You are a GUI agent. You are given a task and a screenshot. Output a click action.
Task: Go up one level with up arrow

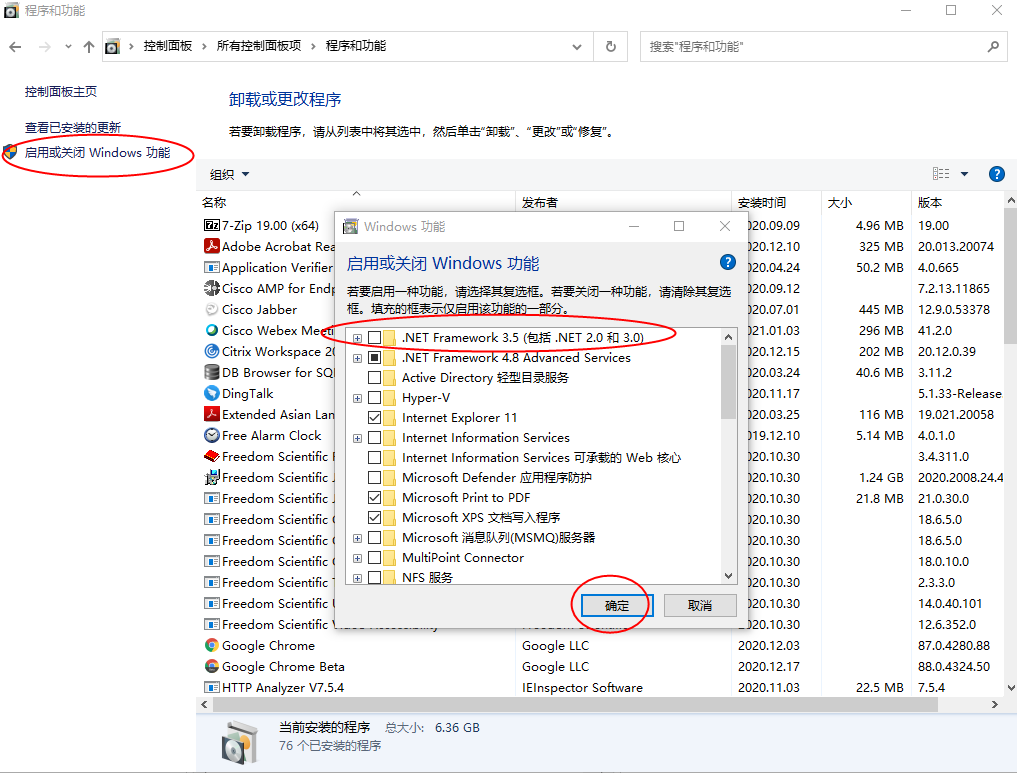tap(89, 47)
